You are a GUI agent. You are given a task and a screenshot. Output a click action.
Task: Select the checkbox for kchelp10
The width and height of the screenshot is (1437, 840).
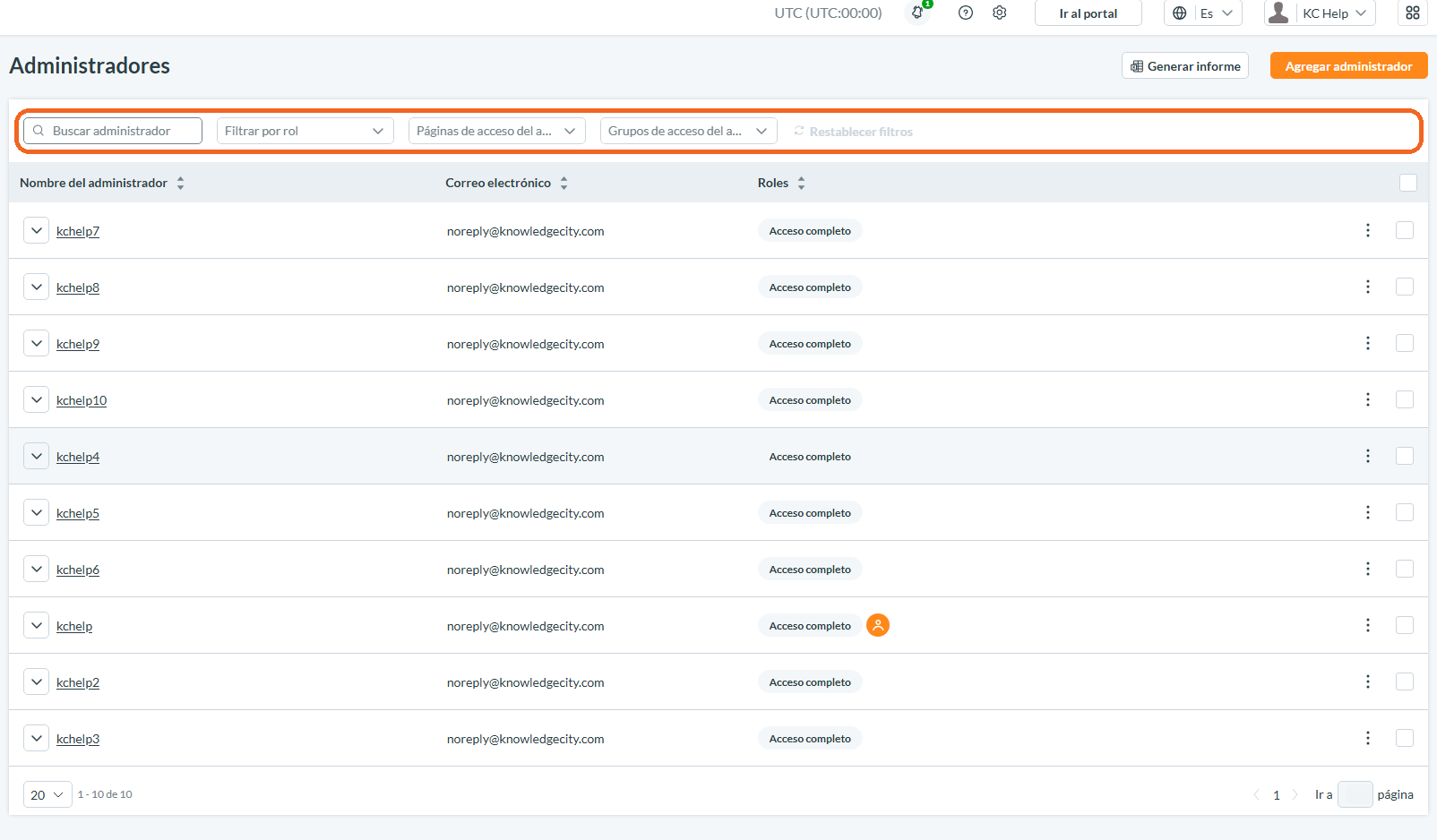coord(1405,399)
